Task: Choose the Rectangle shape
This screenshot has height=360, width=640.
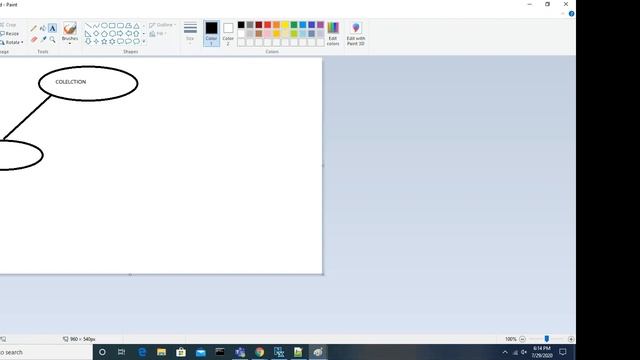Action: (112, 26)
